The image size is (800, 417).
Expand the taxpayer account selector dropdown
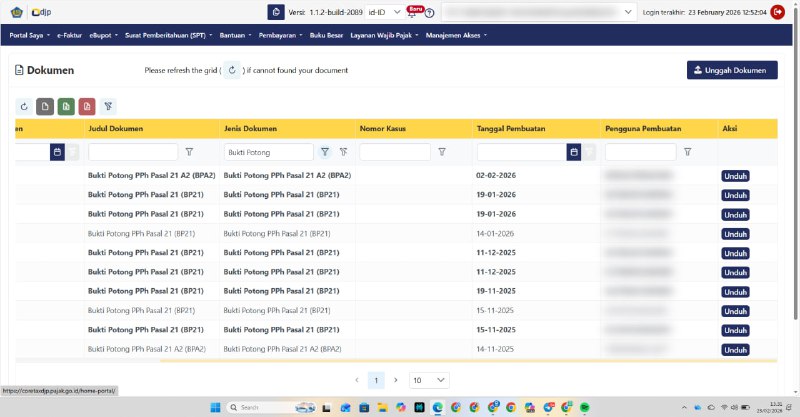[x=628, y=12]
